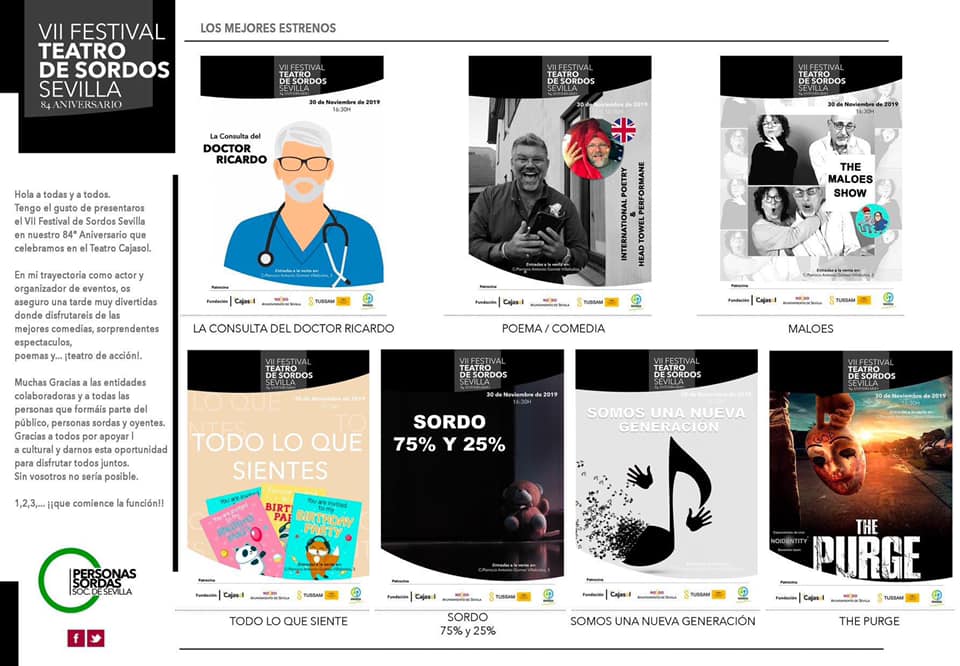Screen dimensions: 960x666
Task: Open The Maloes Show poster
Action: (x=811, y=182)
